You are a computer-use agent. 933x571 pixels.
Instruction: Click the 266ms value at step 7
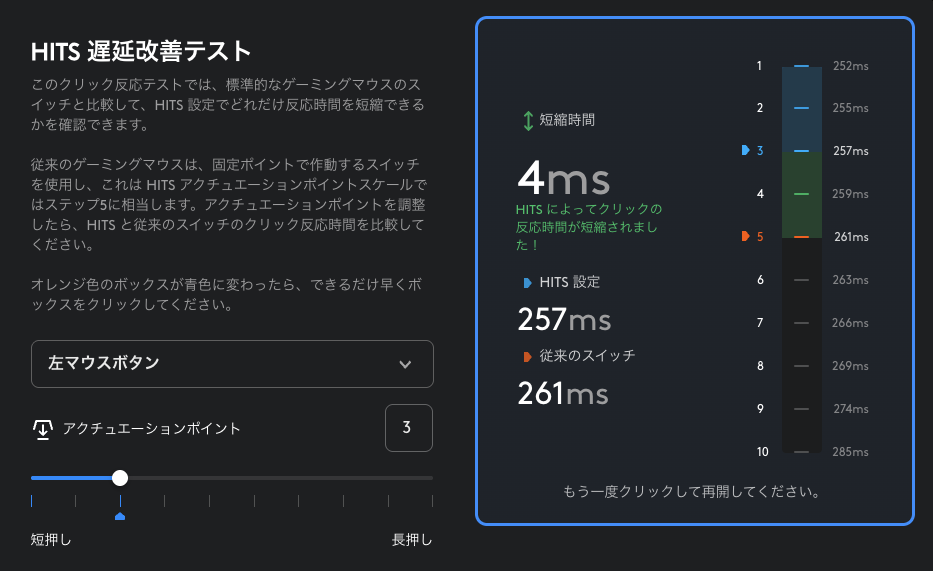pos(850,323)
